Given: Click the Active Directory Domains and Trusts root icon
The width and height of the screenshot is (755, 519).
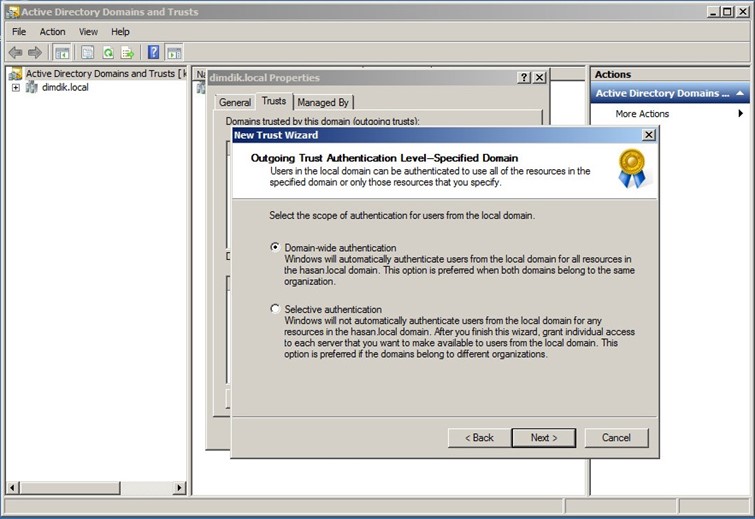Looking at the screenshot, I should pyautogui.click(x=15, y=74).
